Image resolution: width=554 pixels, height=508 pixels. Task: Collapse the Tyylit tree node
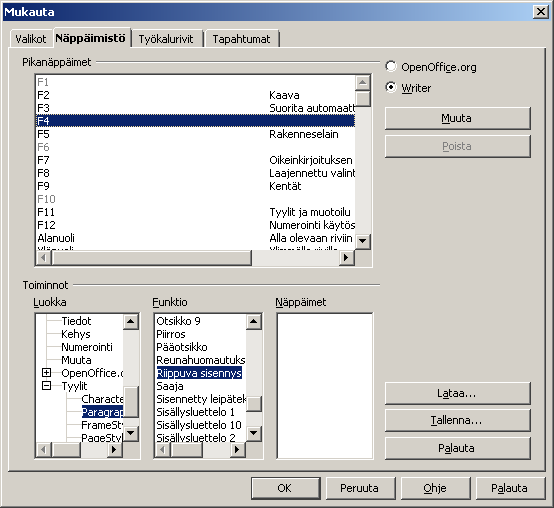pos(46,385)
